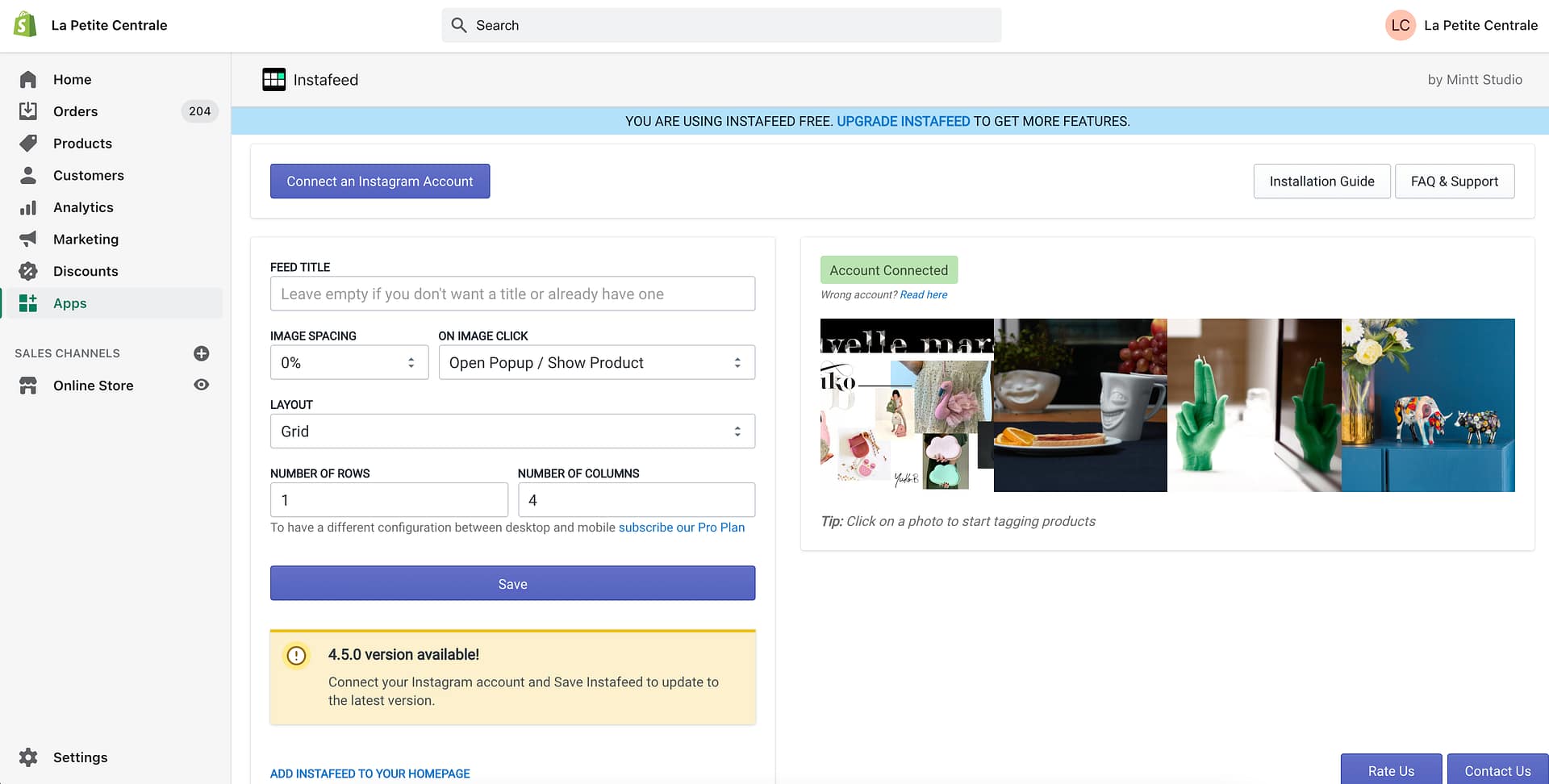1549x784 pixels.
Task: Click the Analytics bar chart icon
Action: pyautogui.click(x=28, y=207)
